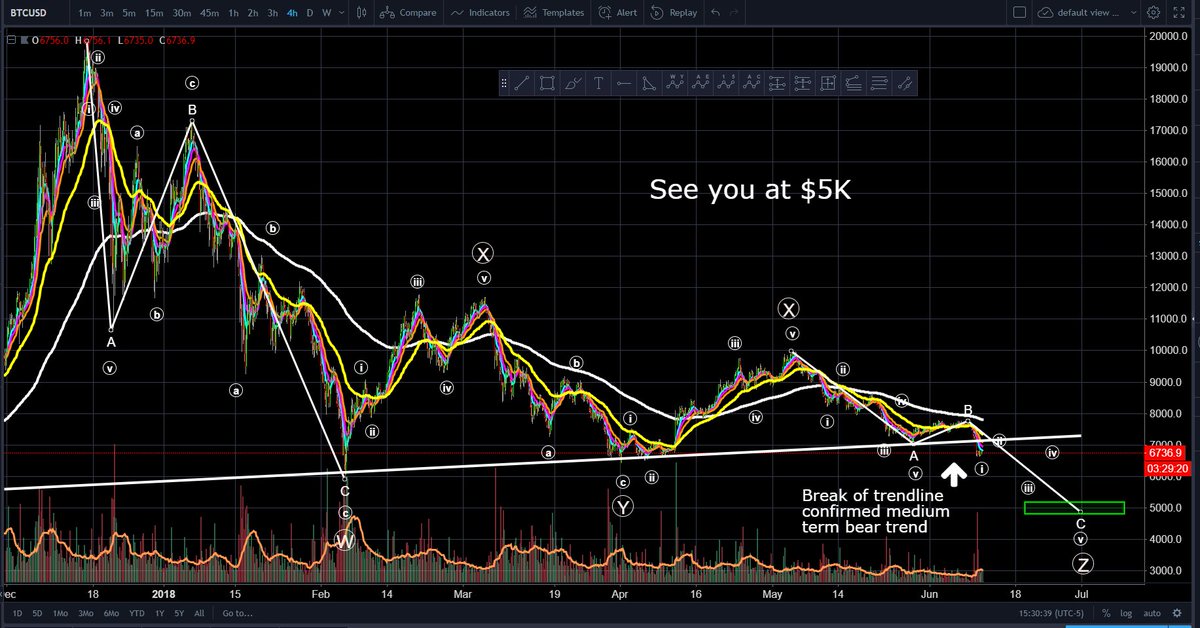
Task: Select the triangle pattern tool
Action: [x=650, y=84]
